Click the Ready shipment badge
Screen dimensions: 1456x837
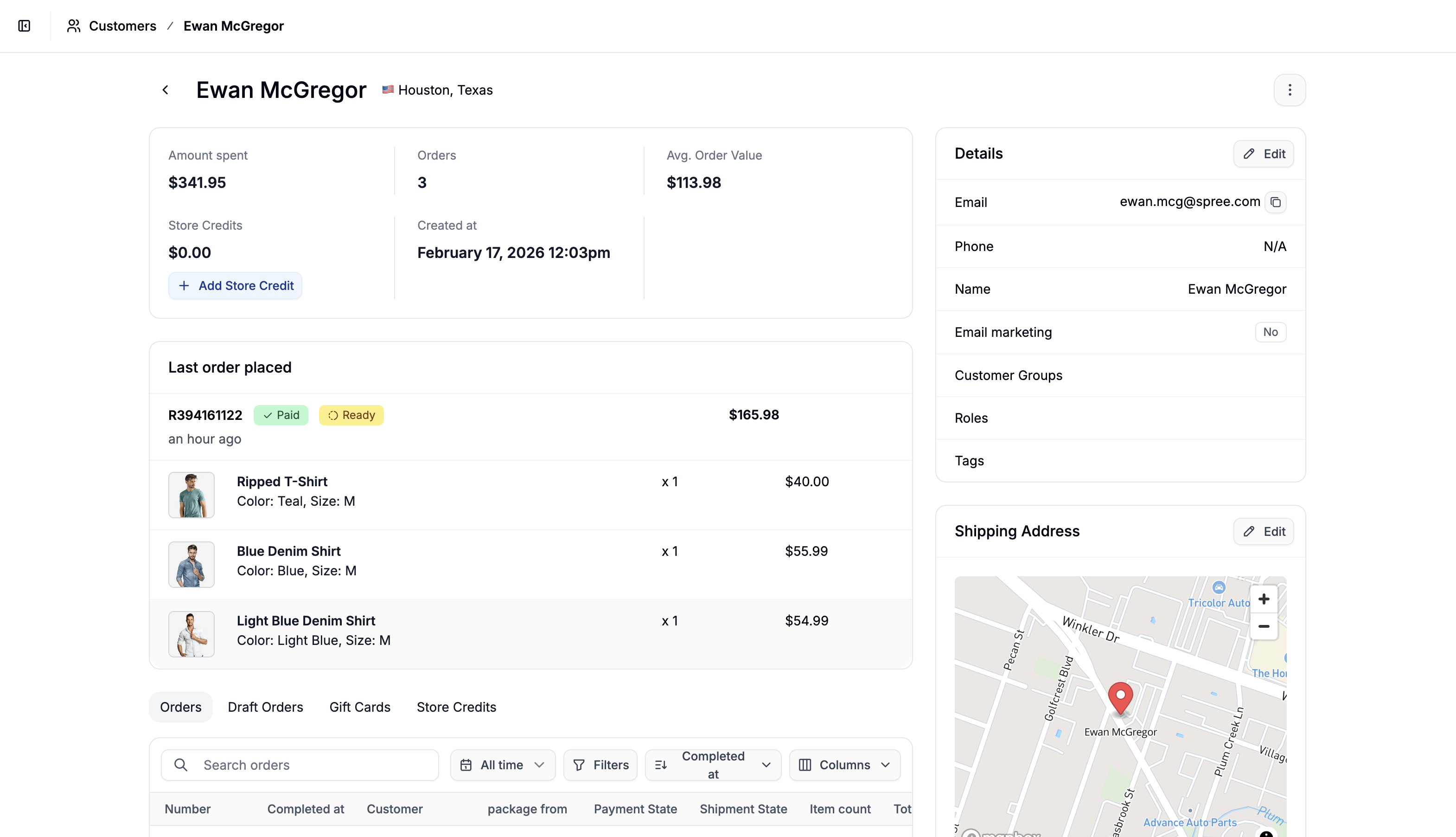pyautogui.click(x=351, y=415)
